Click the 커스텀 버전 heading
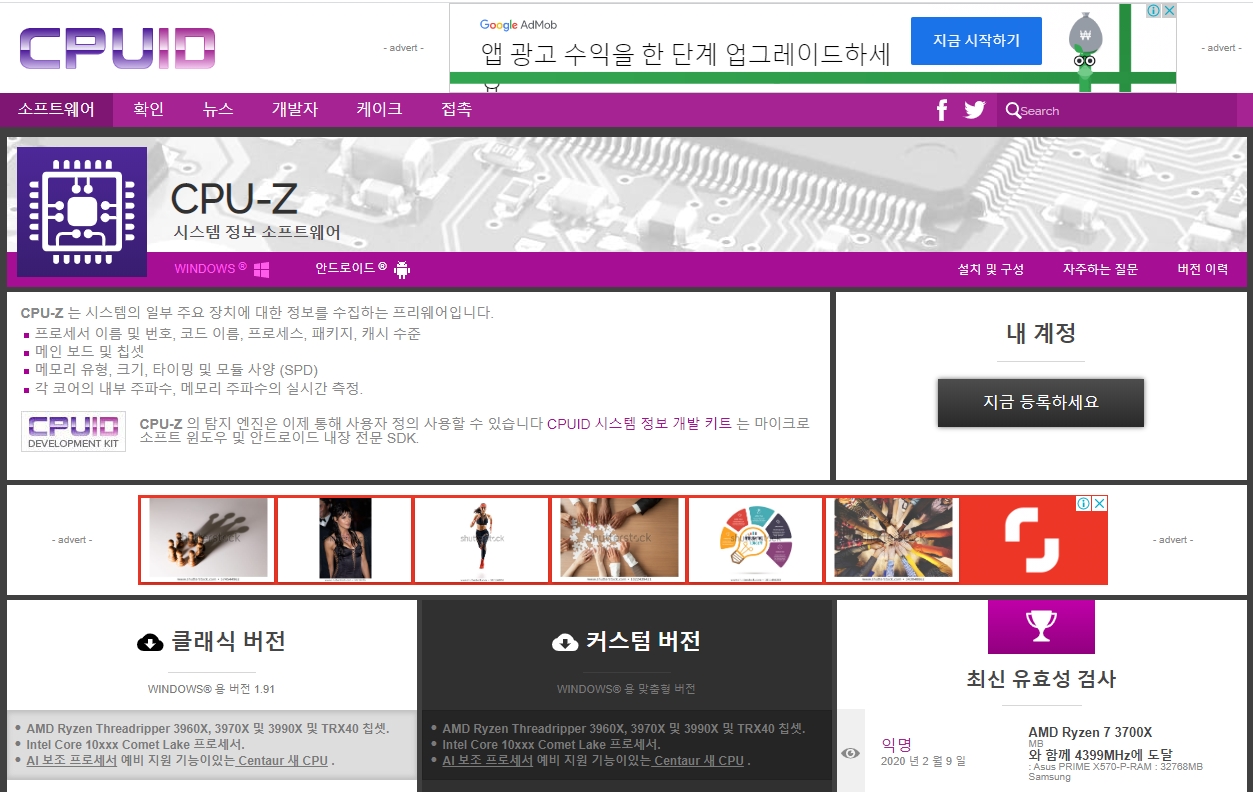1253x792 pixels. [643, 641]
